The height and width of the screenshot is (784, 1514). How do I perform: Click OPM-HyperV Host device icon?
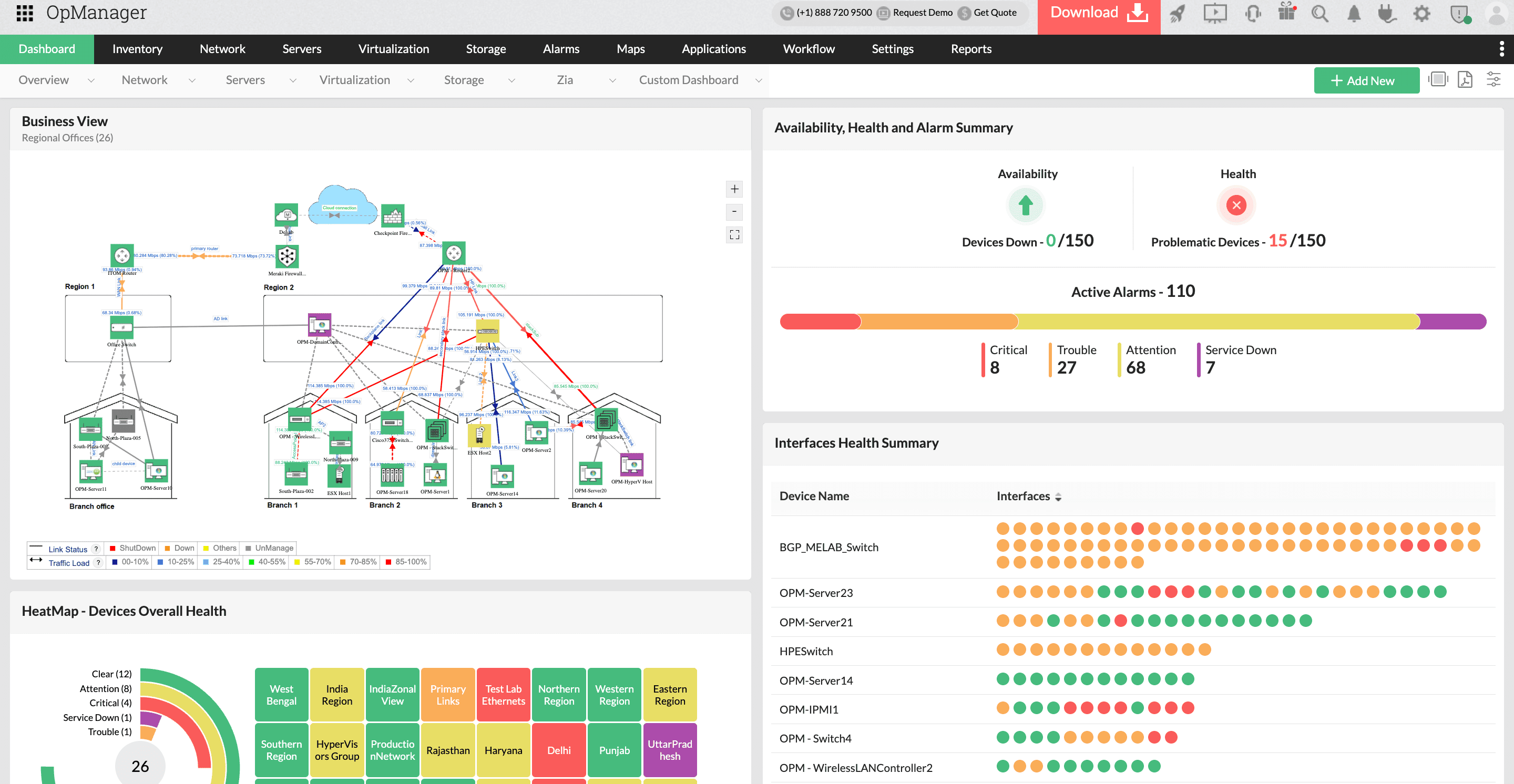632,465
